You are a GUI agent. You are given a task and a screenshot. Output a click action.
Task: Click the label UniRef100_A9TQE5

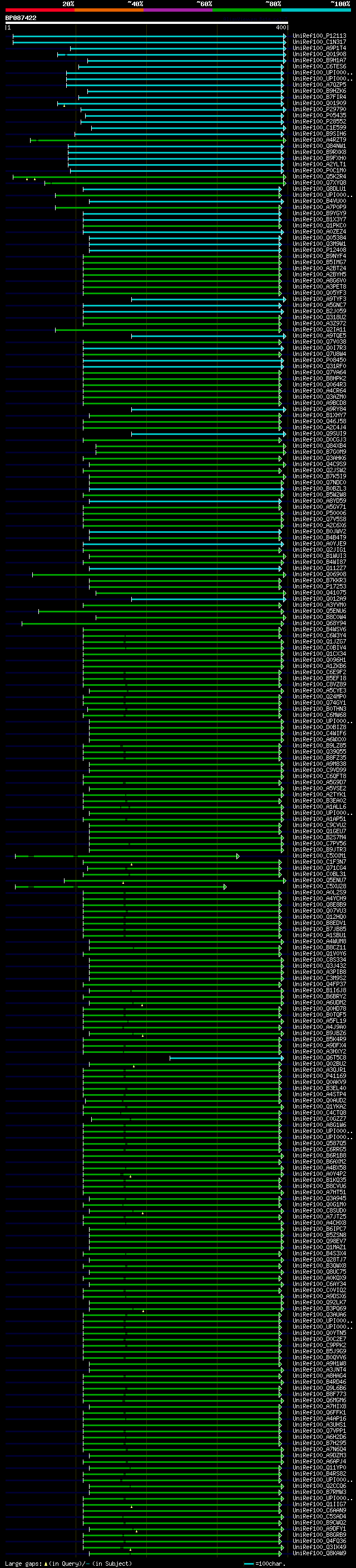point(319,336)
